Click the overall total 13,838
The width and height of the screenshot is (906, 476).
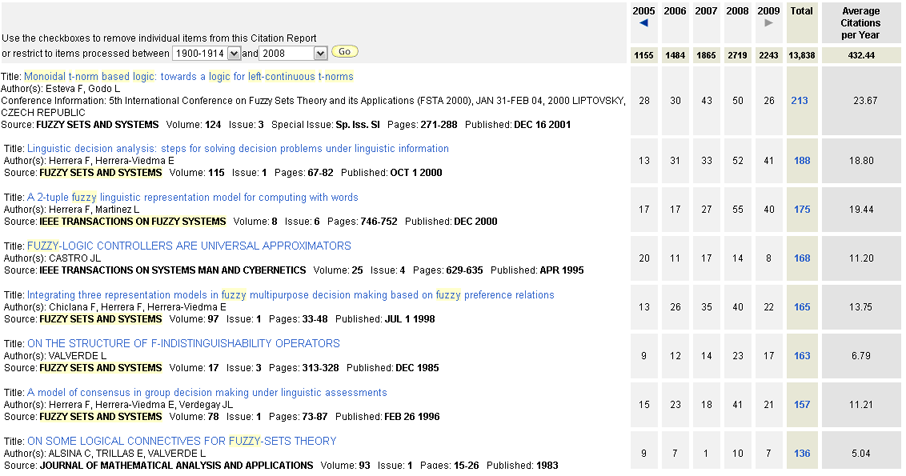click(x=801, y=55)
